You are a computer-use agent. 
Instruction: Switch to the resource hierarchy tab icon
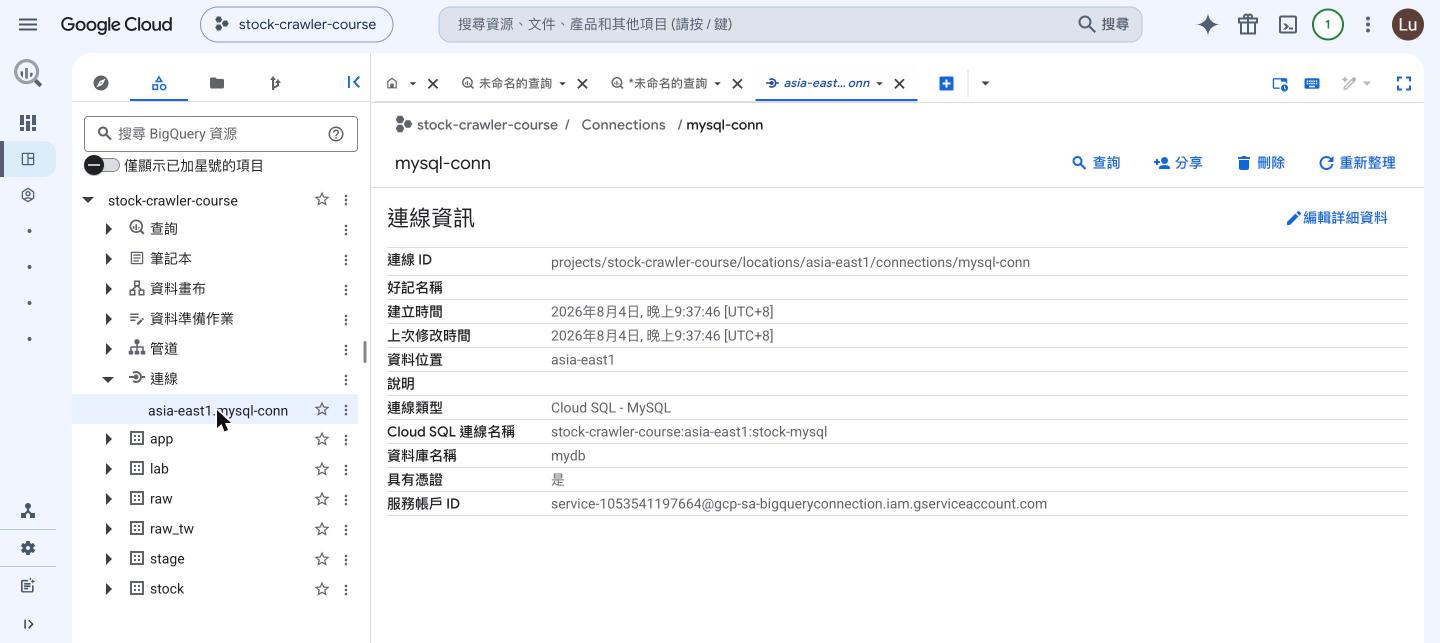(x=159, y=83)
